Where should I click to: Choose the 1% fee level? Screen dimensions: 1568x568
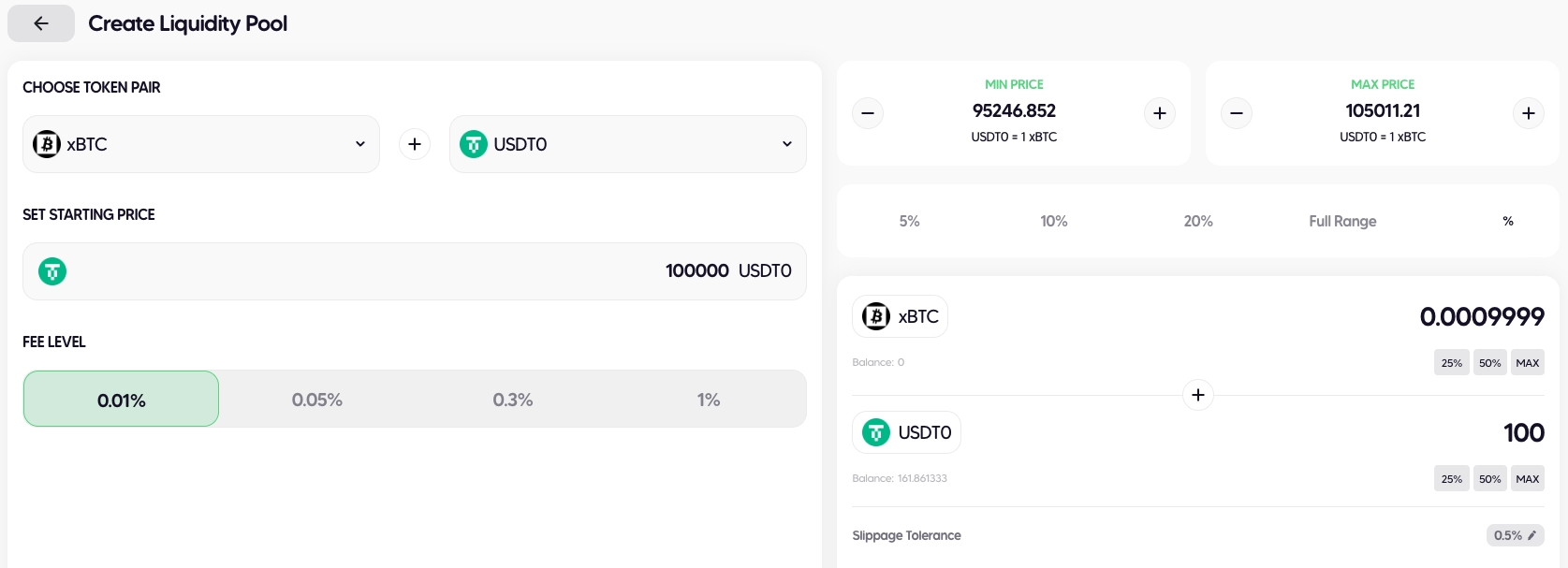709,400
